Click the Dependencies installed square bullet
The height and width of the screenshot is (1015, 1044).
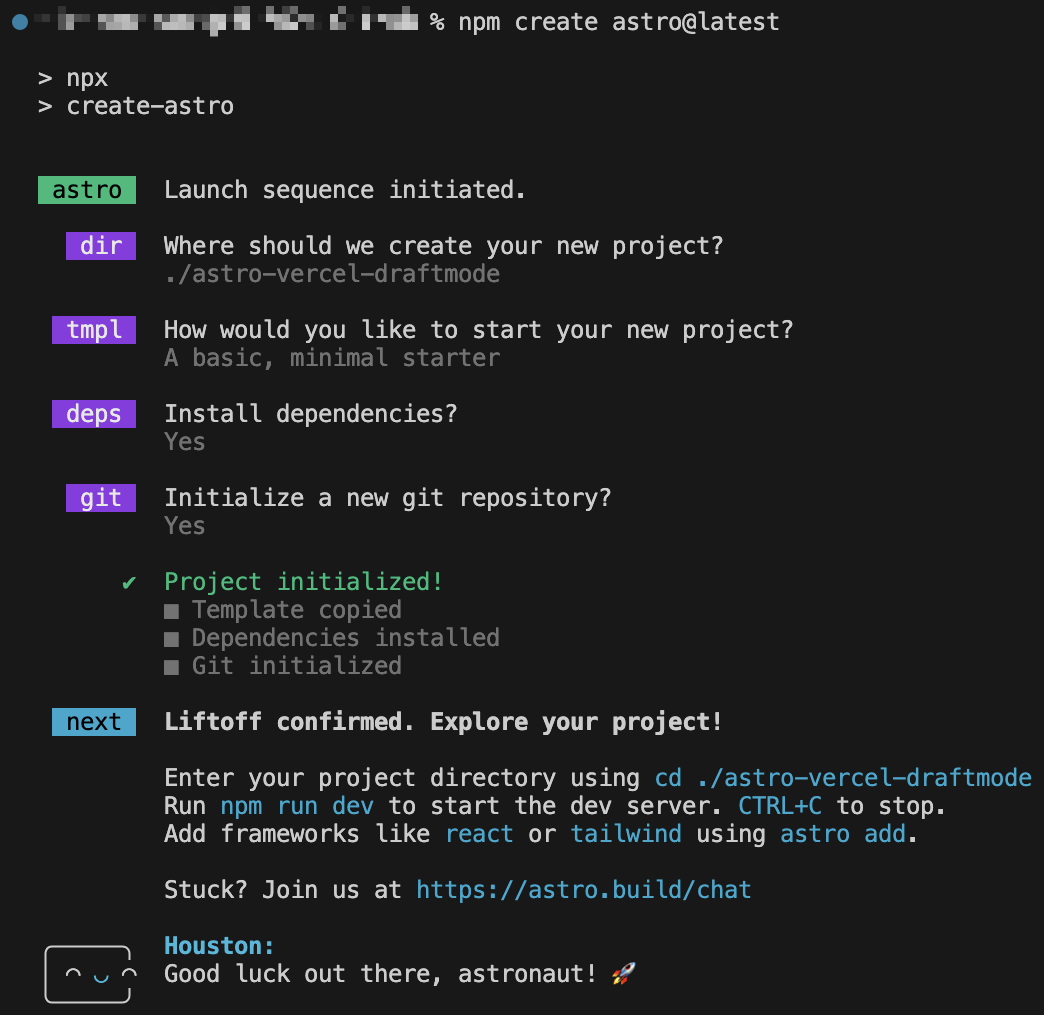point(172,639)
